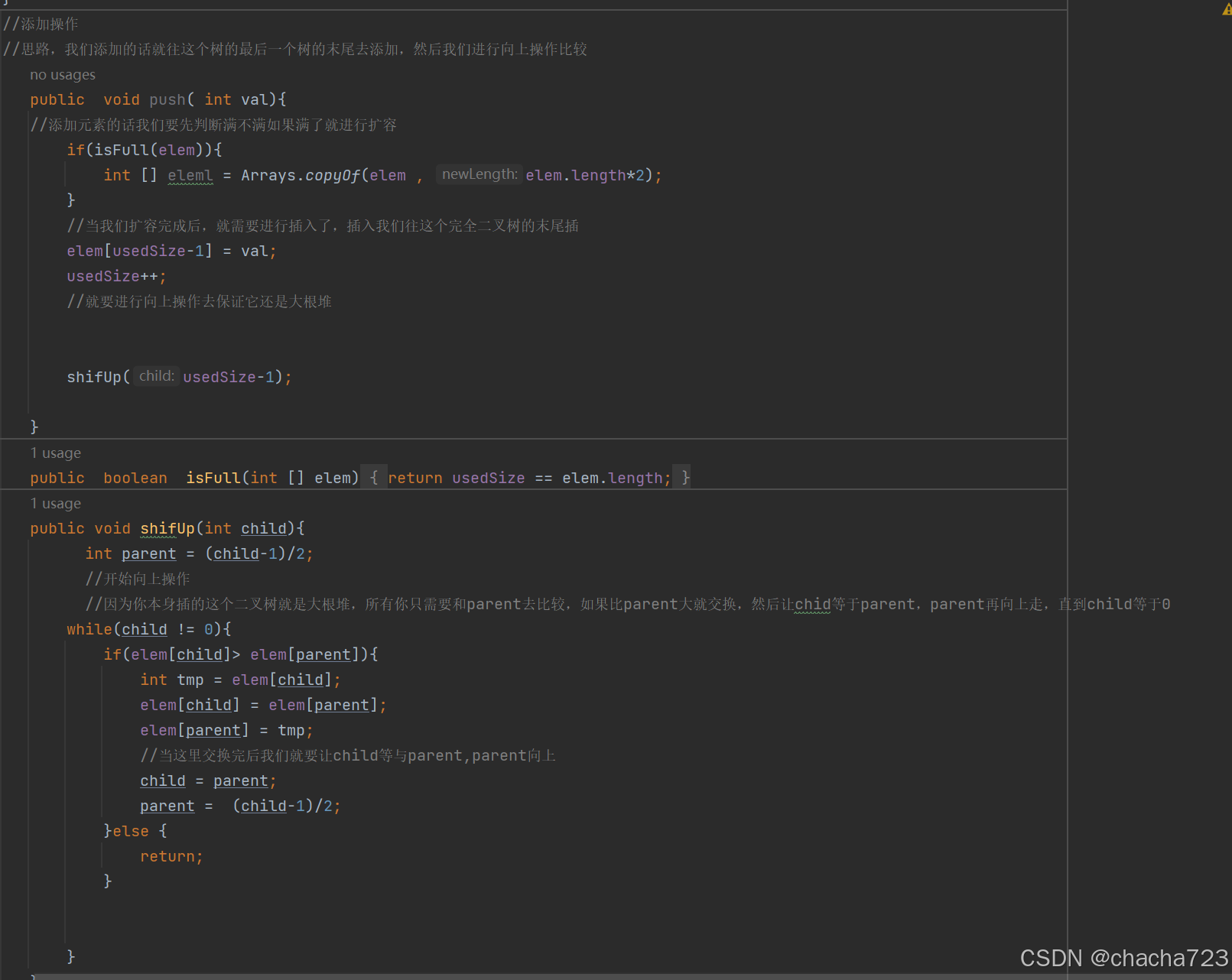Click the shifUp method name in its declaration
Screen dimensions: 1232x980
tap(167, 528)
